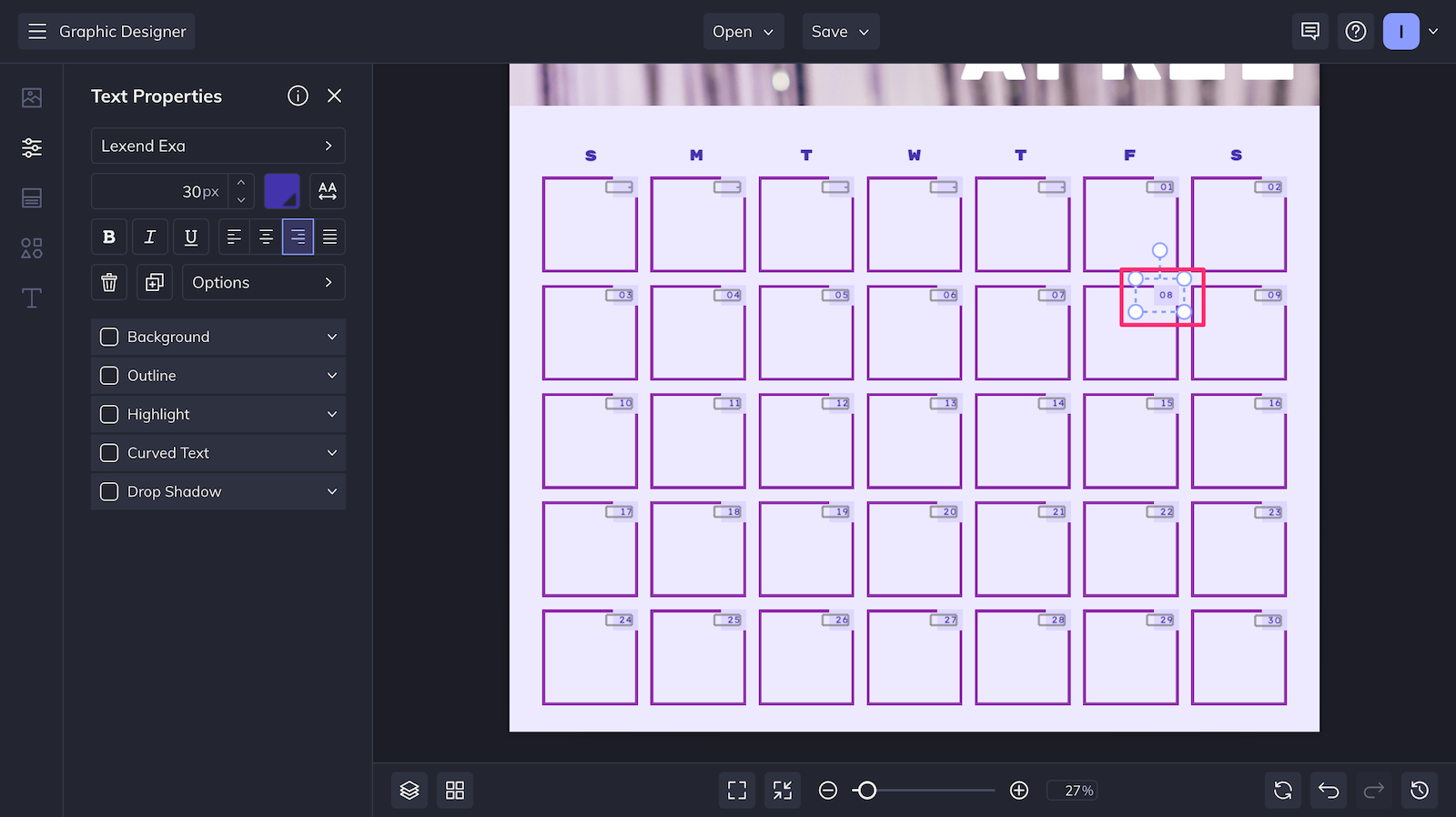Align text center
Screen dimensions: 1456x817
pyautogui.click(x=266, y=237)
